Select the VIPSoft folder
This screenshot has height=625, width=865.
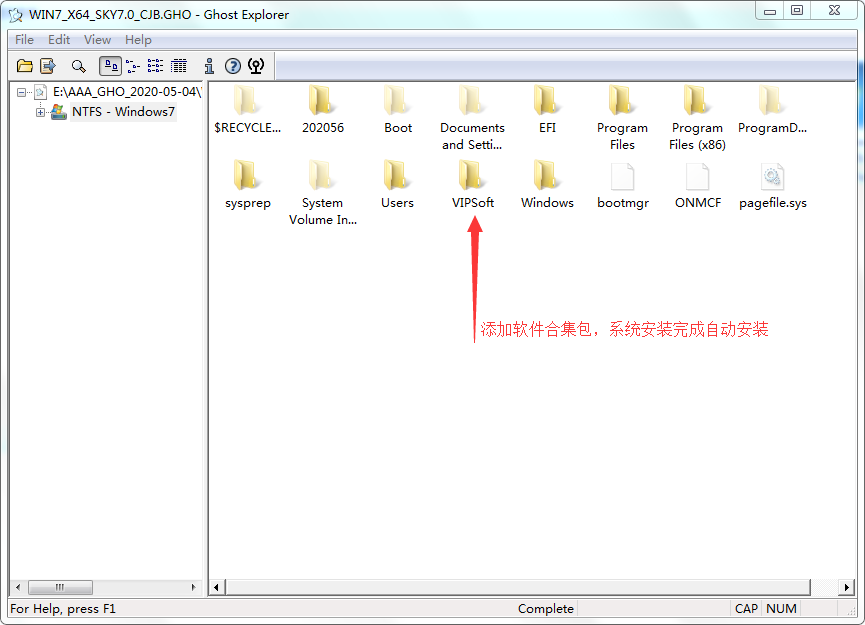point(473,186)
